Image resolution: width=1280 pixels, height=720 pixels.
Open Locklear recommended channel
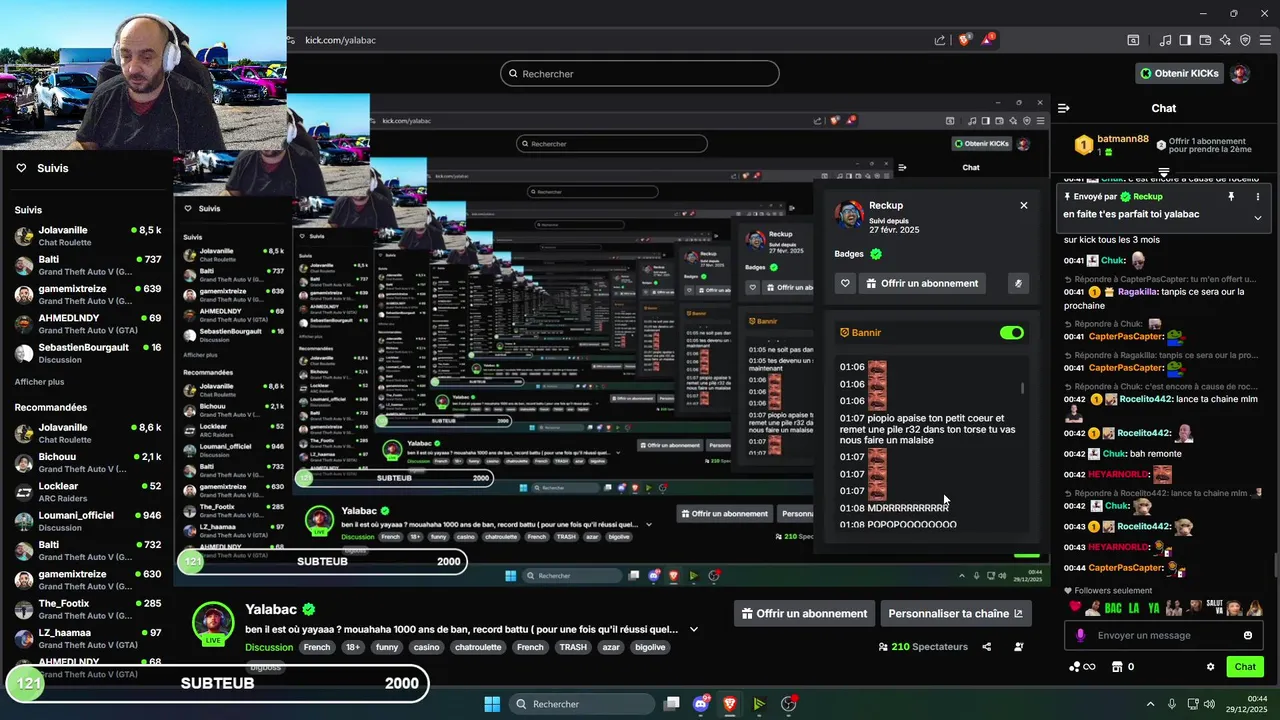88,492
